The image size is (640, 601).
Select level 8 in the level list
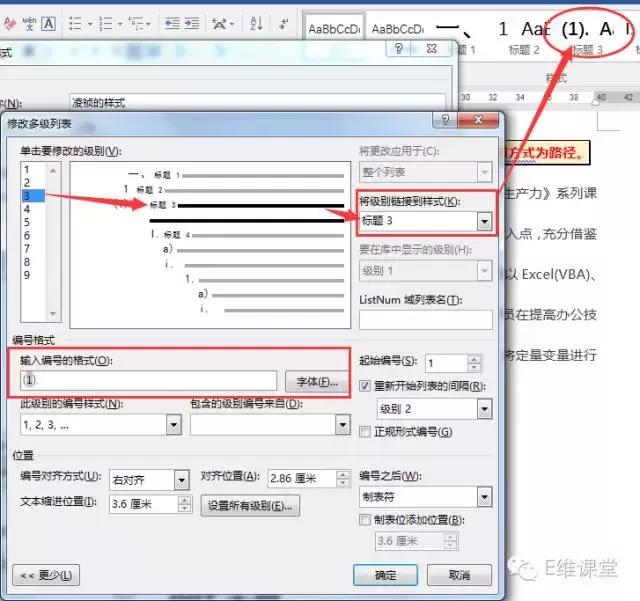tap(27, 262)
